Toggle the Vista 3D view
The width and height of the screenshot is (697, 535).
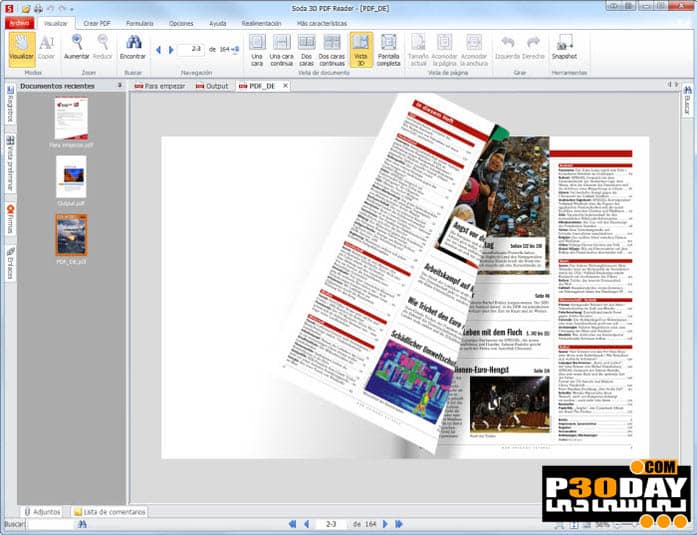point(361,50)
